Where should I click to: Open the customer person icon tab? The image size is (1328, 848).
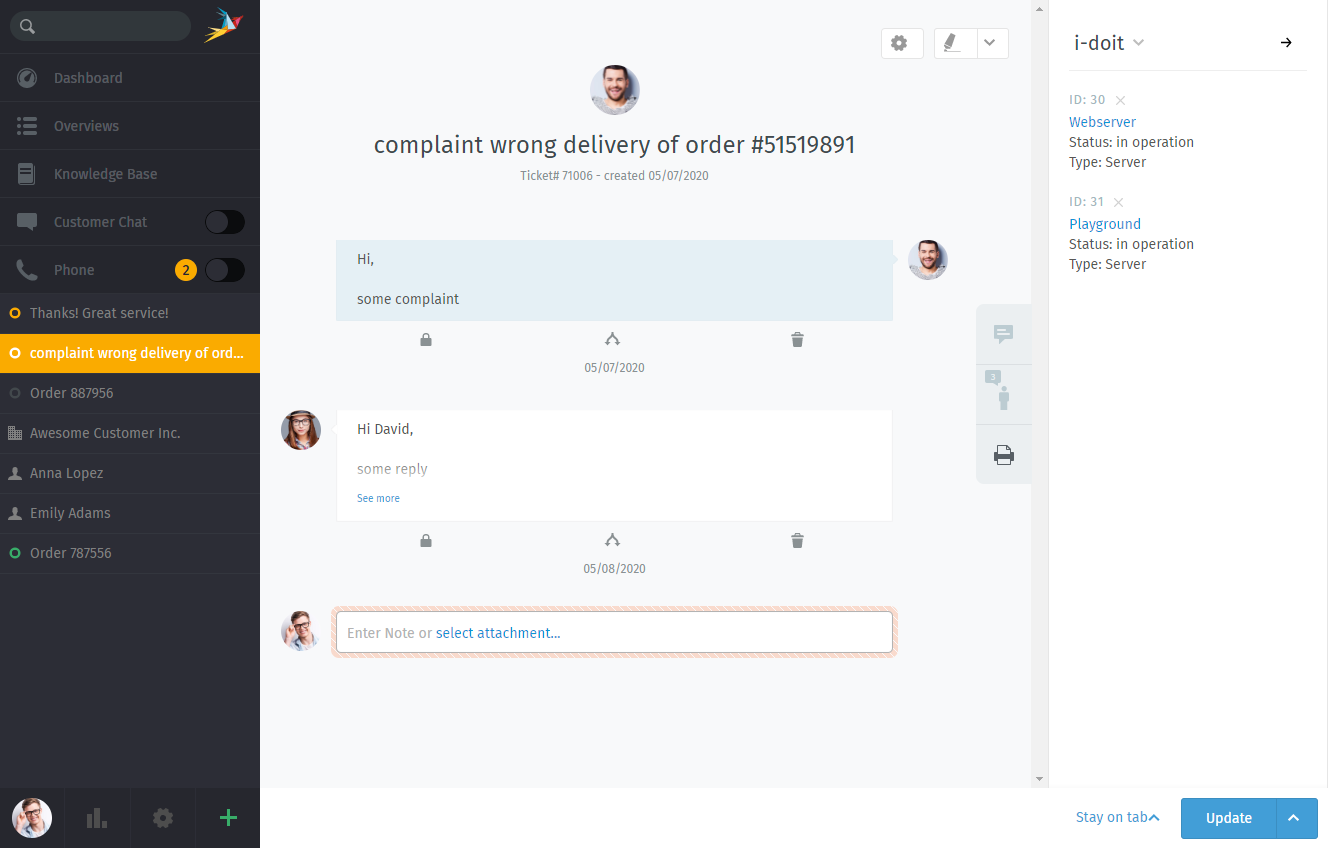(1003, 394)
